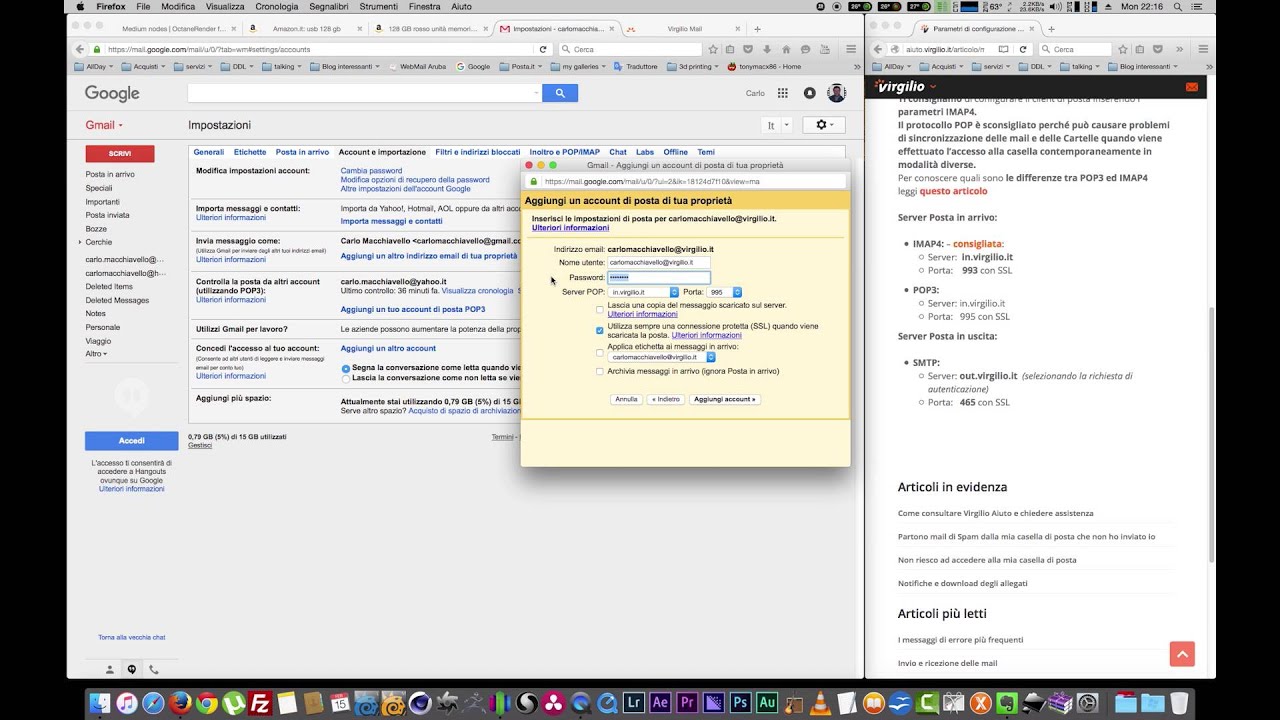This screenshot has width=1280, height=720.
Task: Click the Hangouts contacts person icon
Action: click(110, 669)
